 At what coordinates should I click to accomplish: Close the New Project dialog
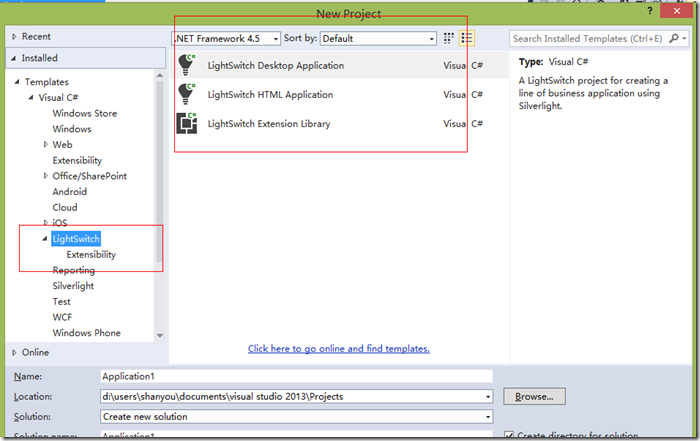tap(677, 11)
